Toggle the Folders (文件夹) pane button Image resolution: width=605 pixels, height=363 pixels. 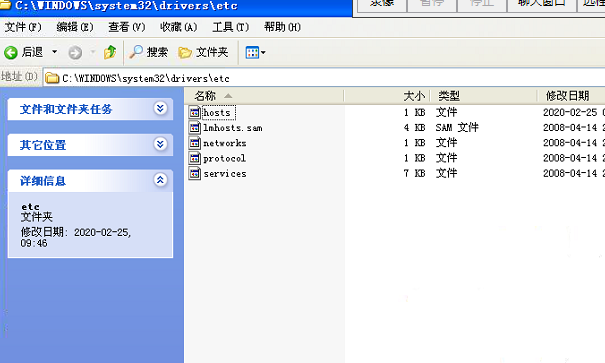pos(203,52)
